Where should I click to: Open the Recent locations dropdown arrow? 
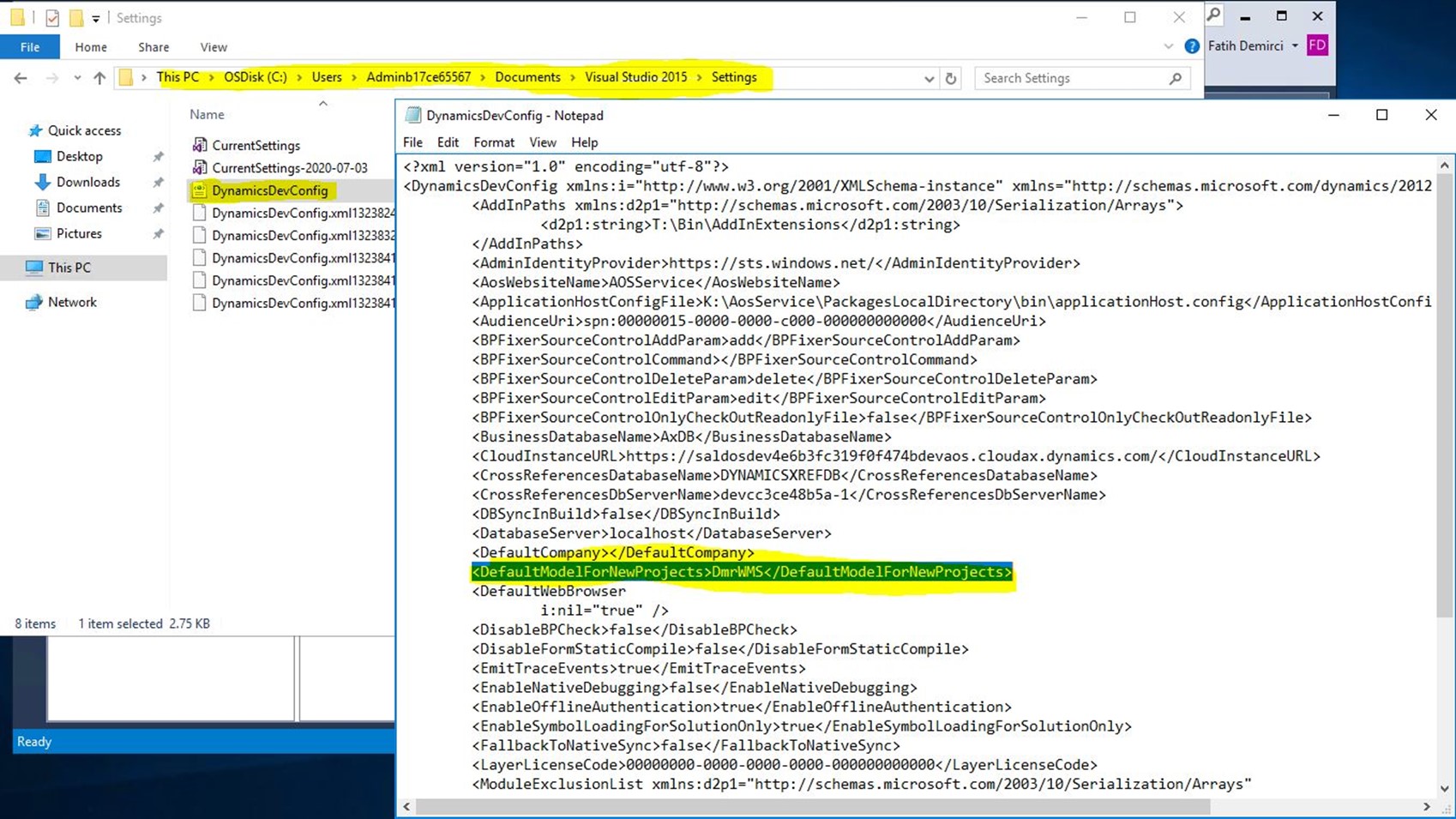(77, 78)
